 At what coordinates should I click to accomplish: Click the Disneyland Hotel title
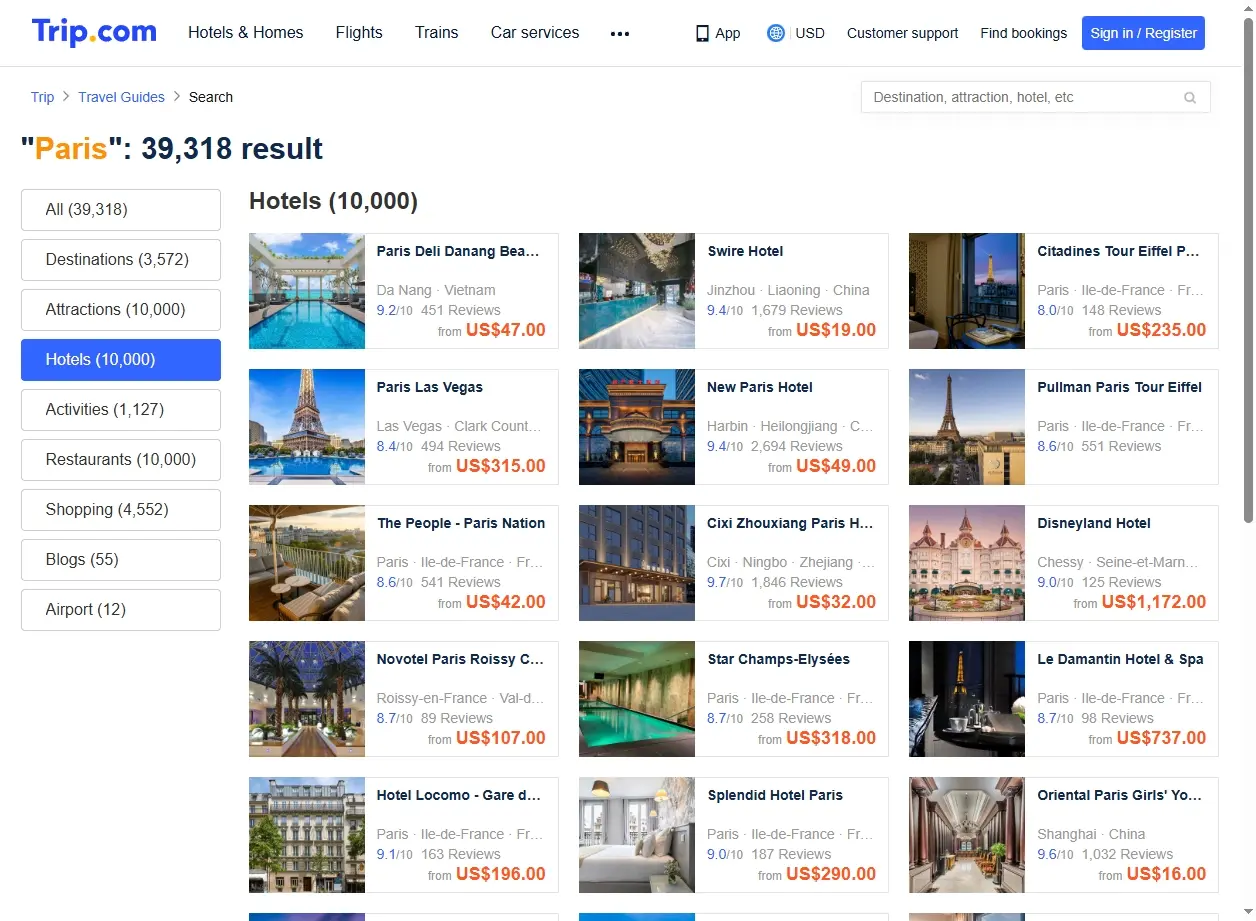(1094, 523)
